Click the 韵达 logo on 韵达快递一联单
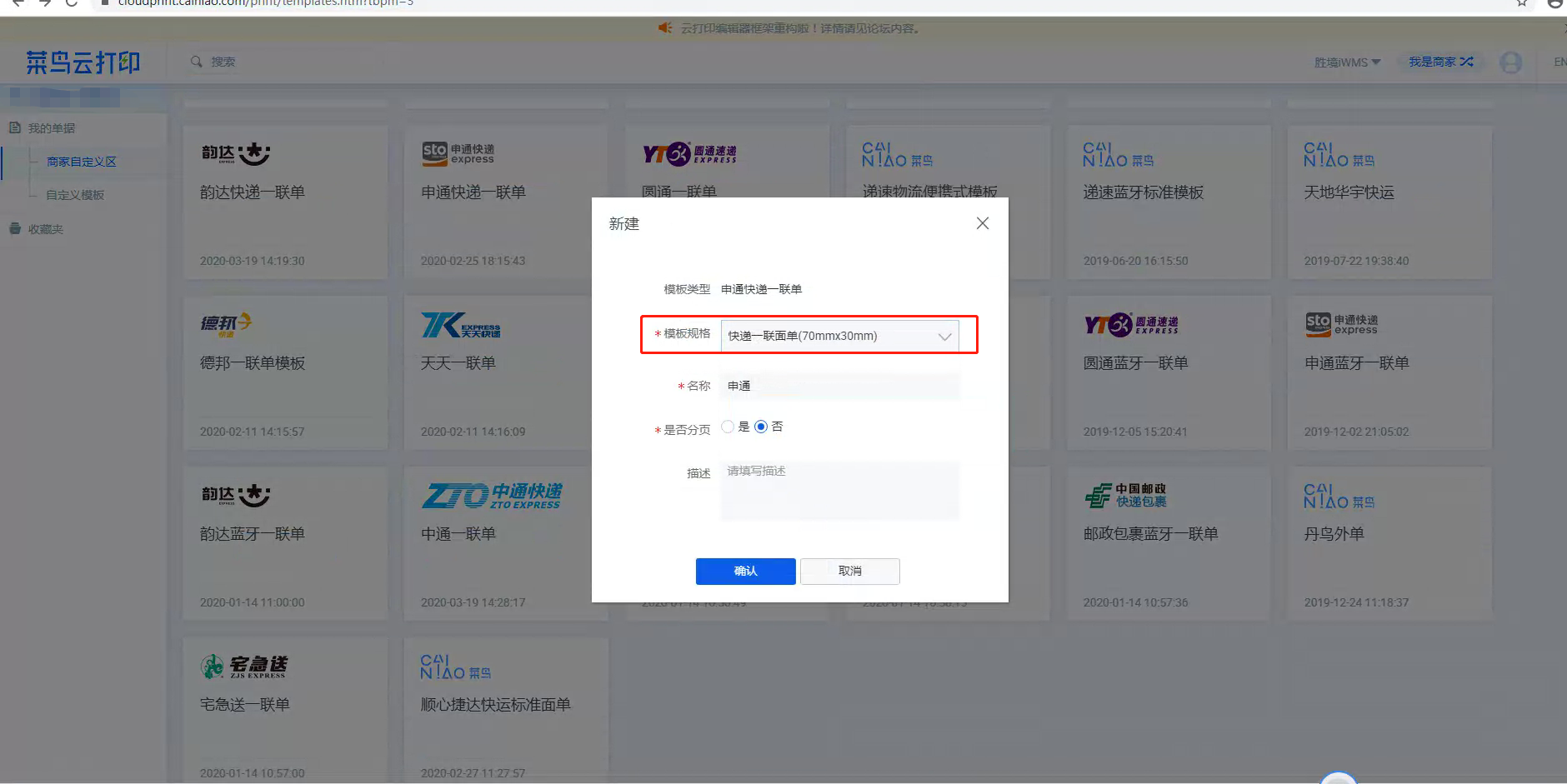 [236, 153]
